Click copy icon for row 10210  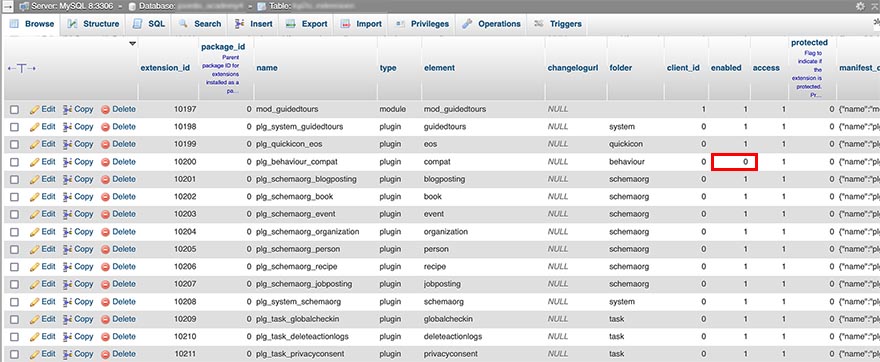67,337
